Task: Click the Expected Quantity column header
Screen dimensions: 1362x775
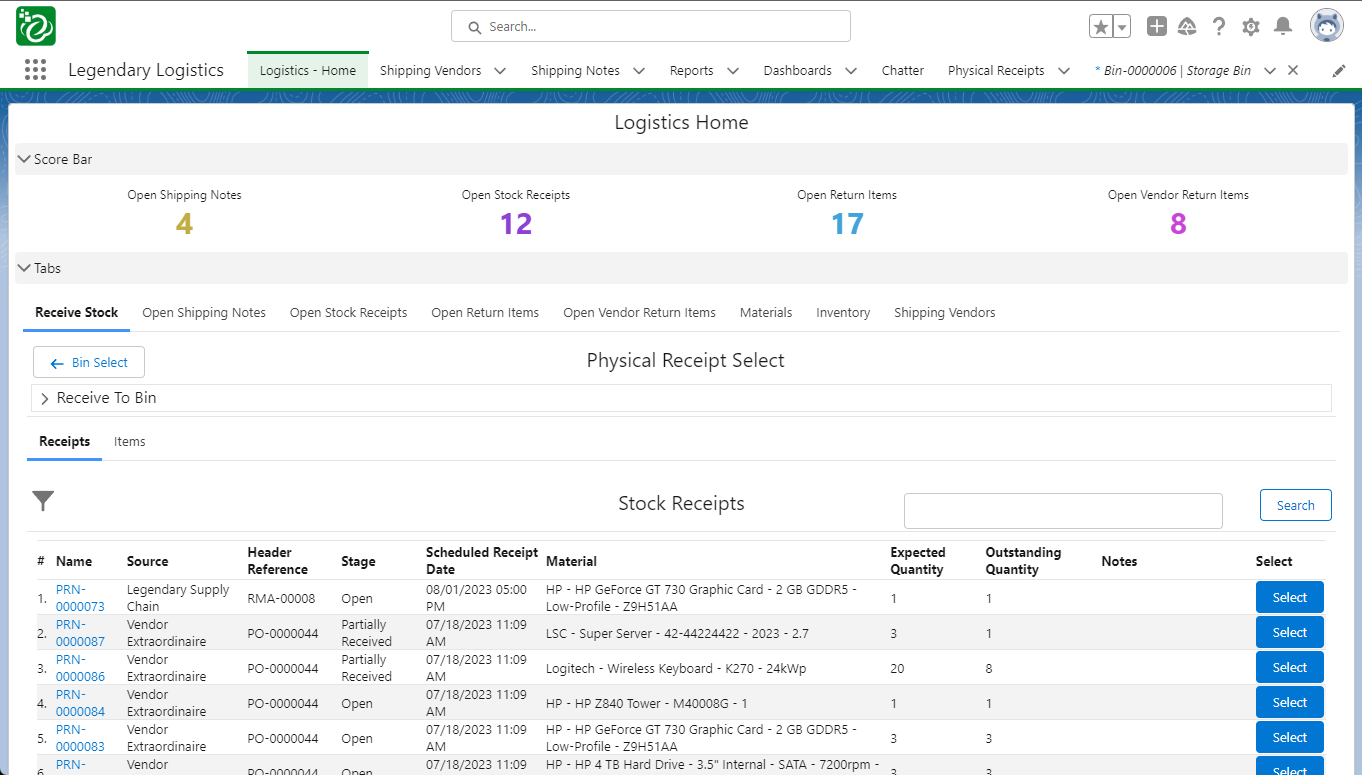Action: coord(918,561)
